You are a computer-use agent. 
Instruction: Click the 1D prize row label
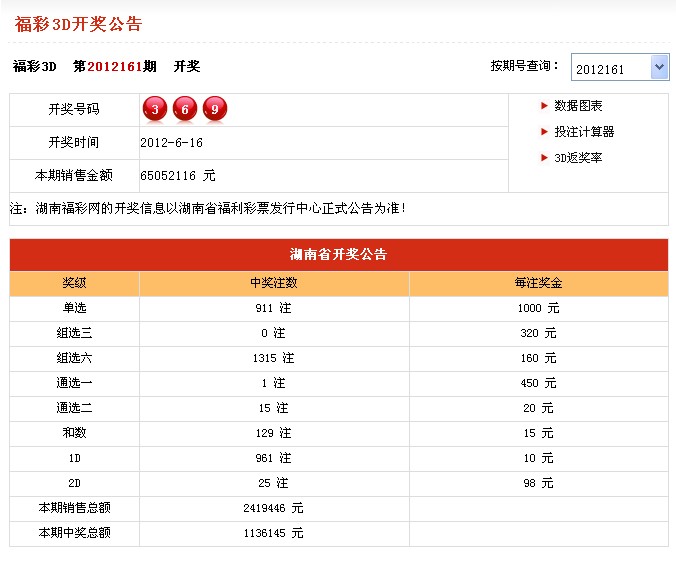(75, 458)
